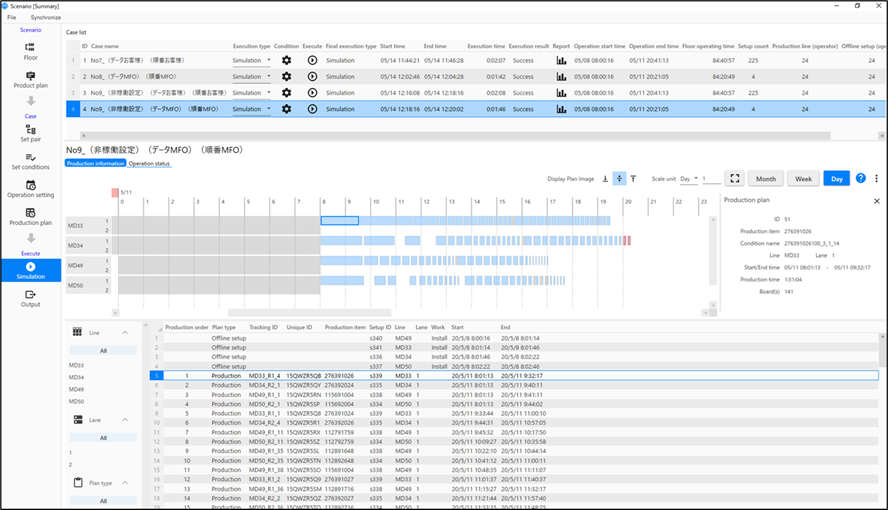Switch timeline to Week view
Viewport: 888px width, 510px height.
coord(802,178)
